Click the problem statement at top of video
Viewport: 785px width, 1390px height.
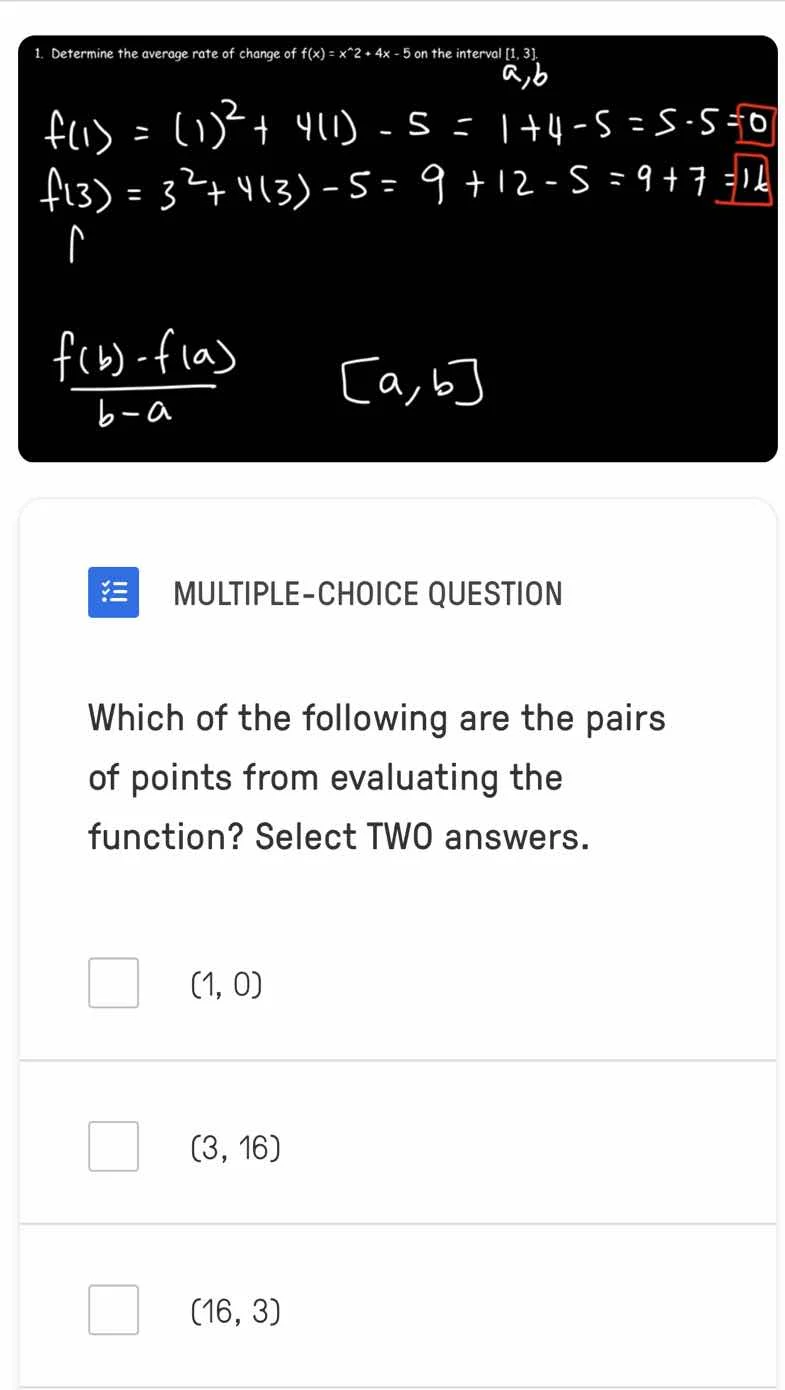[x=287, y=54]
